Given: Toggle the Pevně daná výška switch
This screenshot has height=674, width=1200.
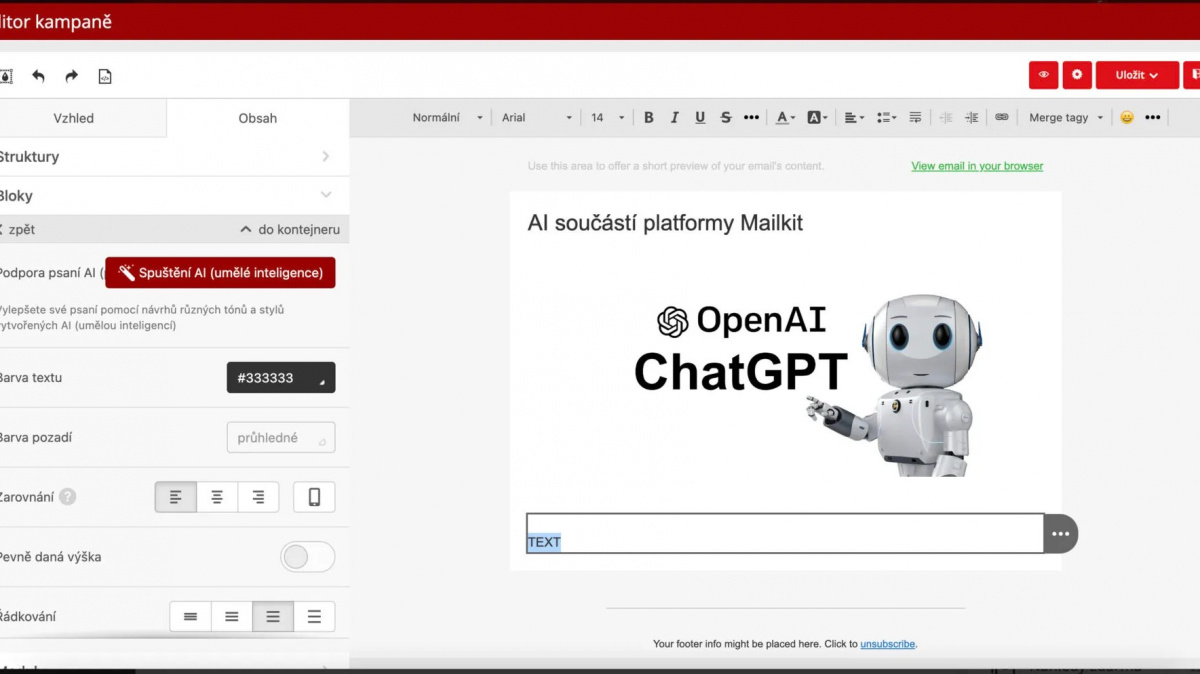Looking at the screenshot, I should point(307,557).
